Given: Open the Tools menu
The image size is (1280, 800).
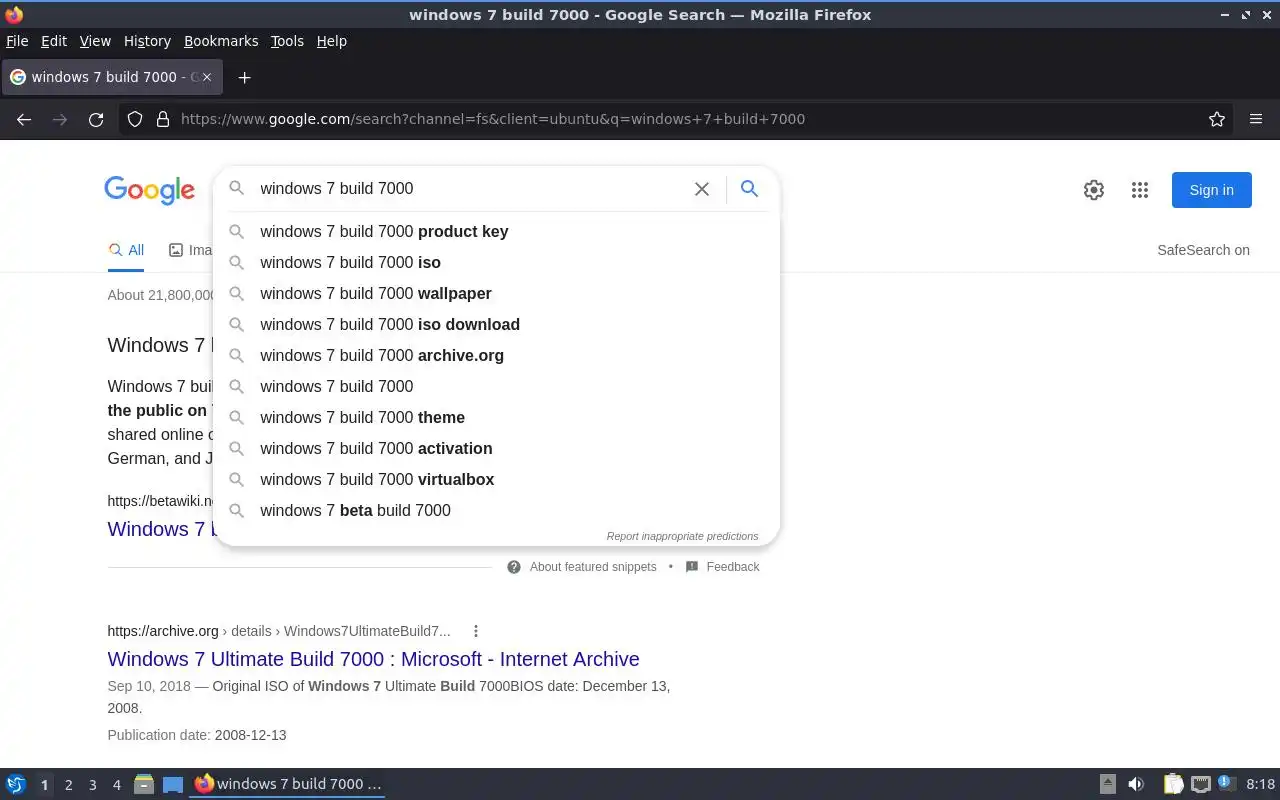Looking at the screenshot, I should pyautogui.click(x=287, y=41).
